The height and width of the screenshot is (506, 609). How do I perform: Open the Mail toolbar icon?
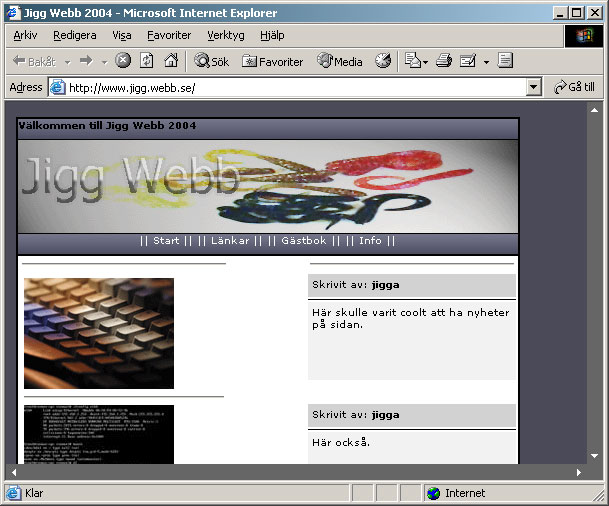[416, 61]
